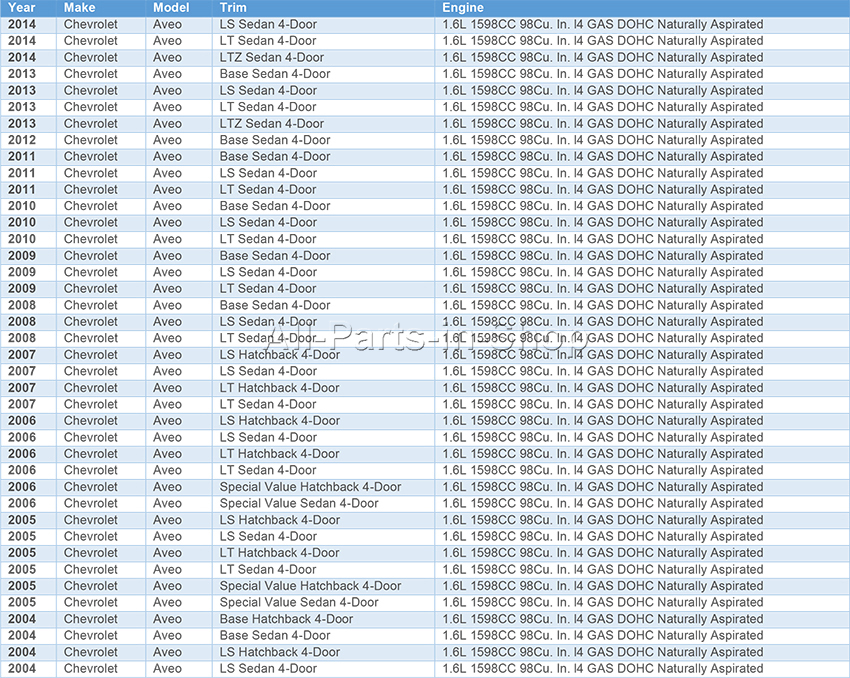
Task: Select the Aveo cell in the 2012 row
Action: pos(168,140)
